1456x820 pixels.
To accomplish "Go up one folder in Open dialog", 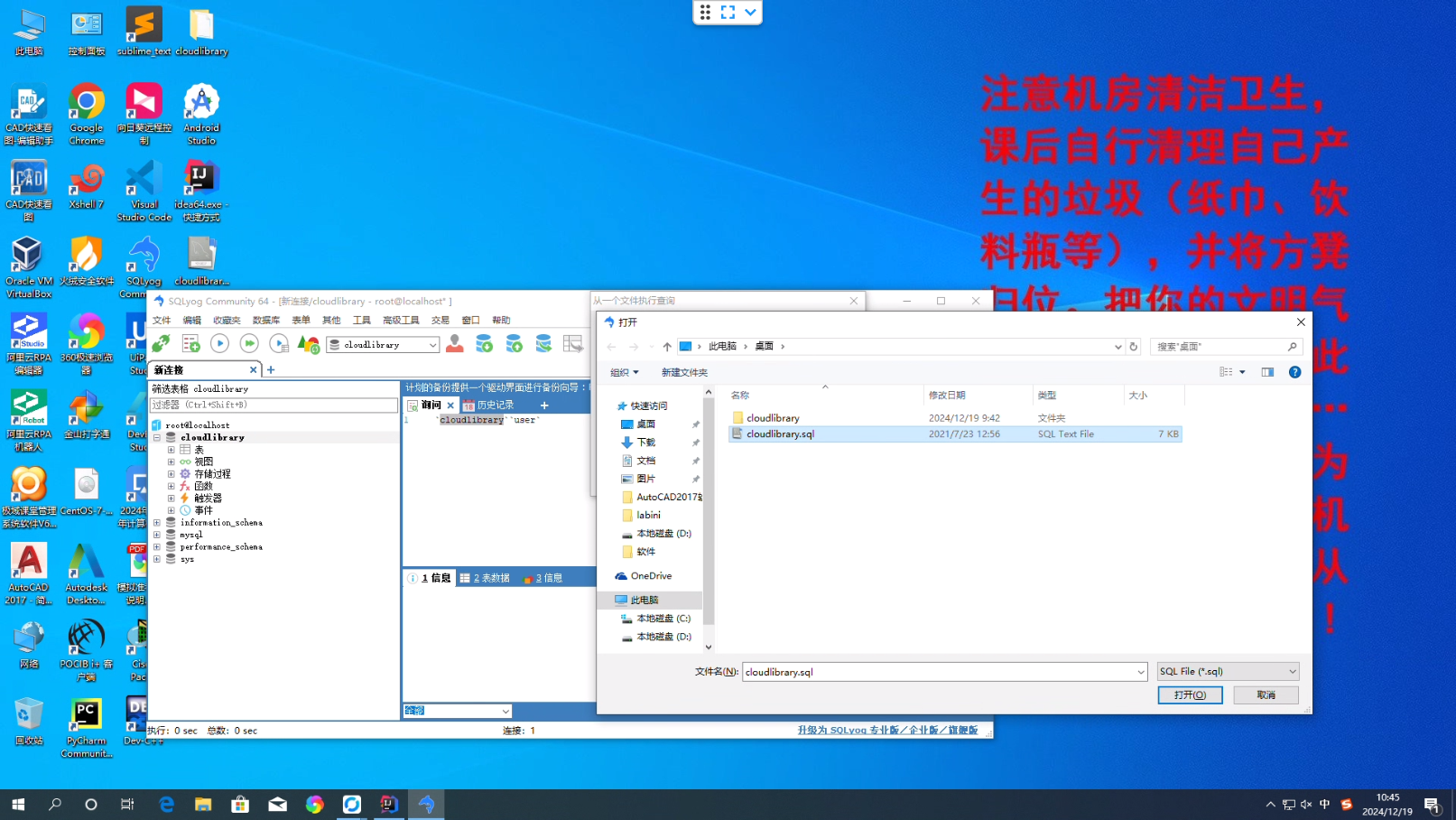I will pyautogui.click(x=667, y=347).
